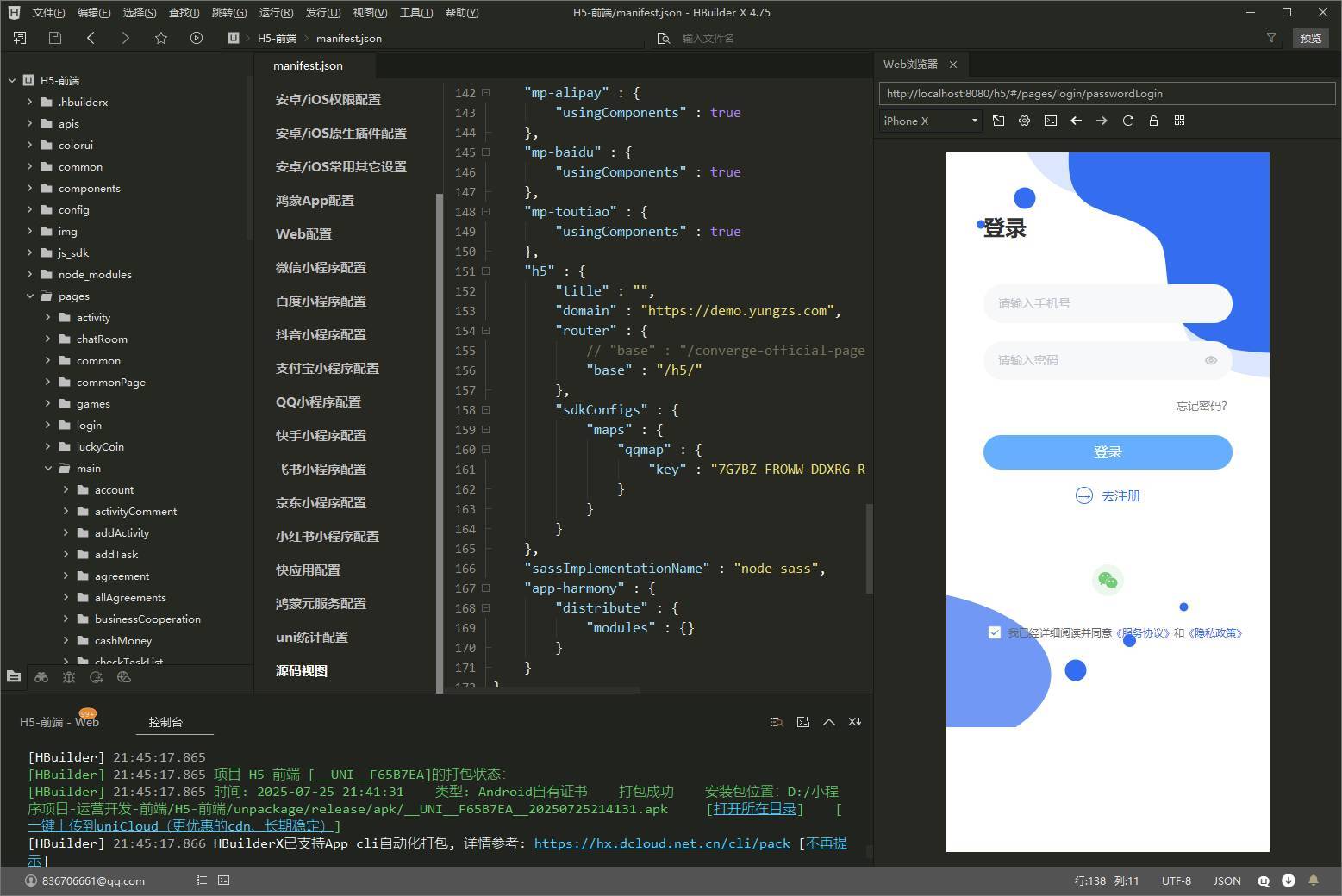Image resolution: width=1342 pixels, height=896 pixels.
Task: Toggle password visibility with the eye icon
Action: 1211,360
